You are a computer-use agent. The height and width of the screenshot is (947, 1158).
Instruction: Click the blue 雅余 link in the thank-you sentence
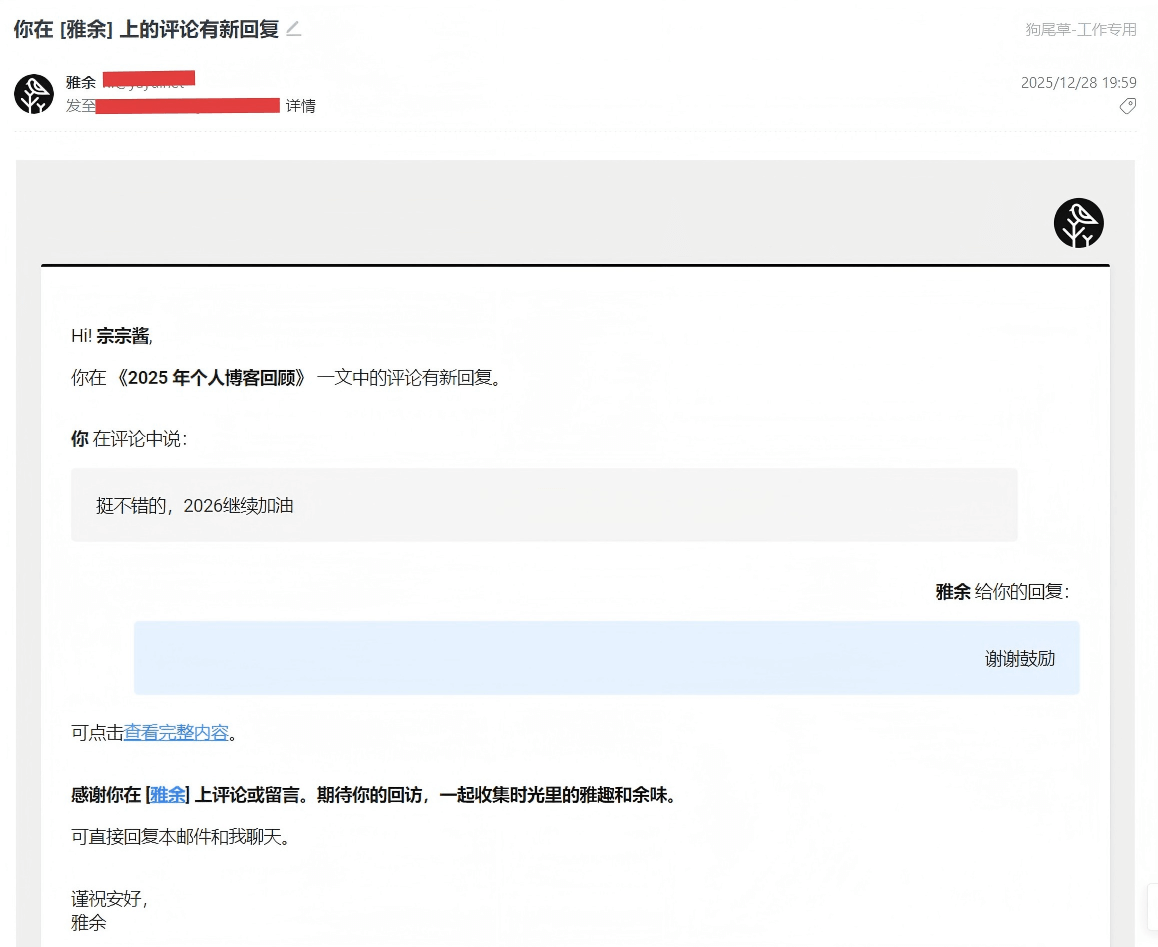pyautogui.click(x=167, y=795)
